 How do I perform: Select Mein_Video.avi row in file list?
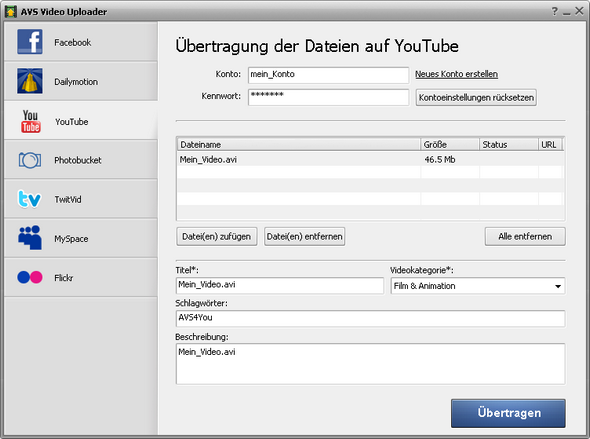(x=371, y=159)
